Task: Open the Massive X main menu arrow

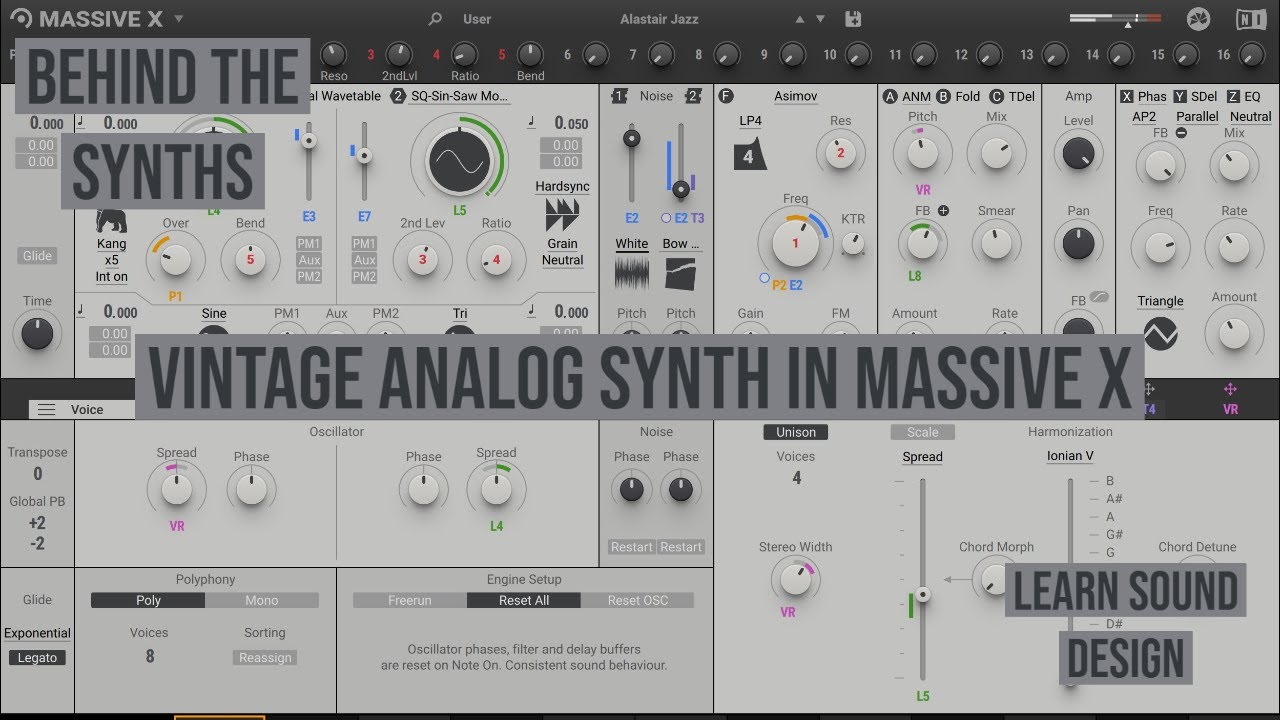Action: (179, 19)
